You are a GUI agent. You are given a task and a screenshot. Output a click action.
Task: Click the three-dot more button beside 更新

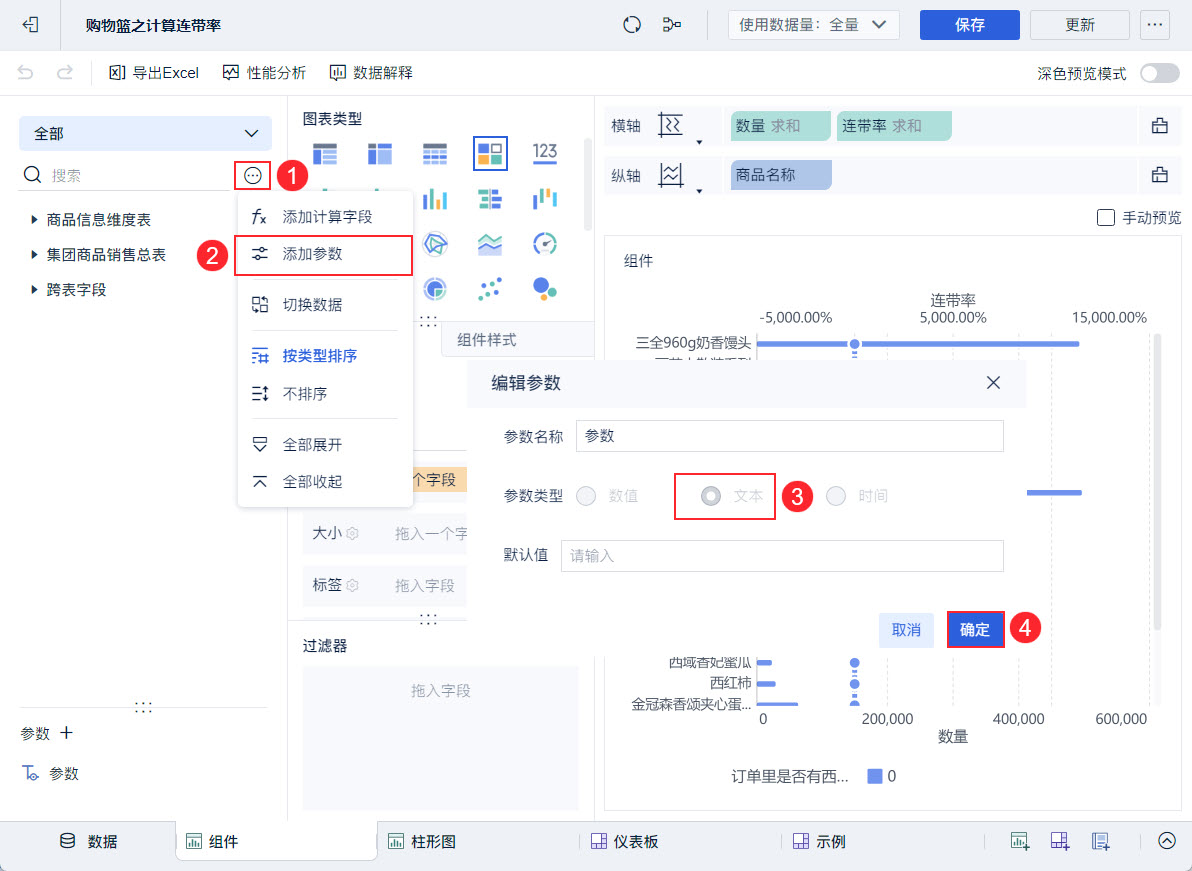pos(1155,25)
